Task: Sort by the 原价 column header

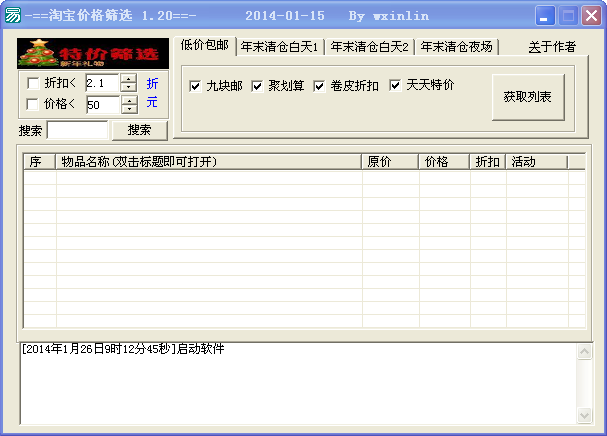Action: click(390, 161)
